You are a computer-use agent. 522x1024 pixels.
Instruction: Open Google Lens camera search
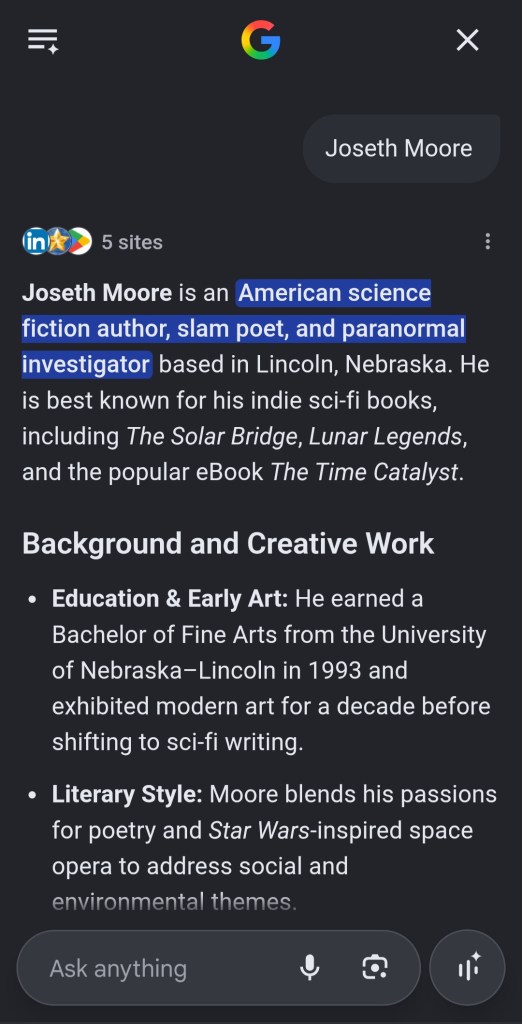click(x=375, y=968)
